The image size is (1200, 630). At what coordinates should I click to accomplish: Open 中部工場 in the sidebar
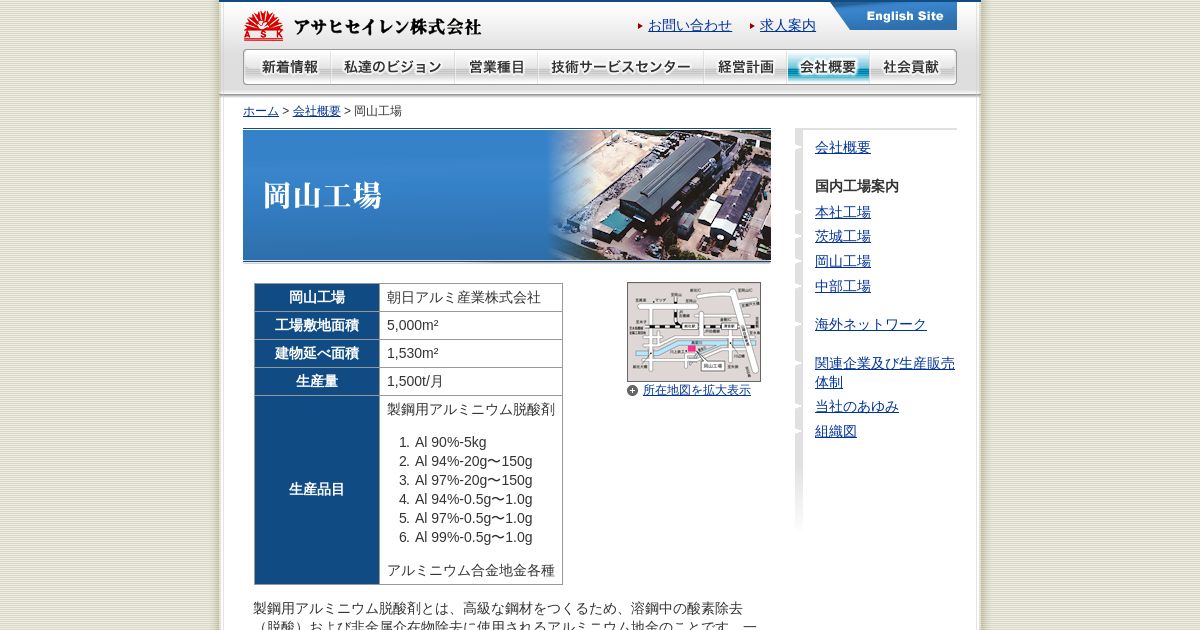843,286
